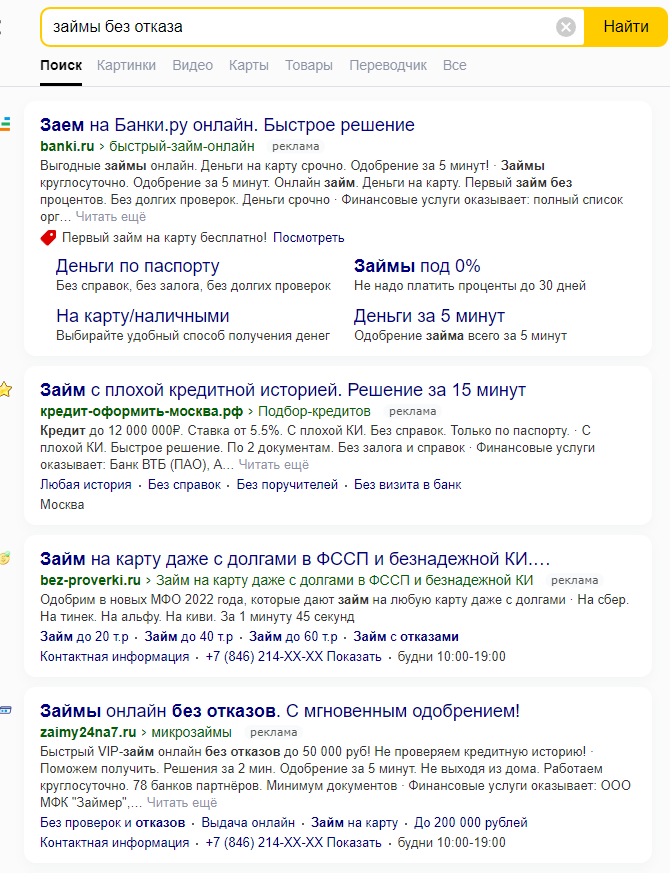Open the Видео tab
This screenshot has width=670, height=873.
click(x=193, y=65)
